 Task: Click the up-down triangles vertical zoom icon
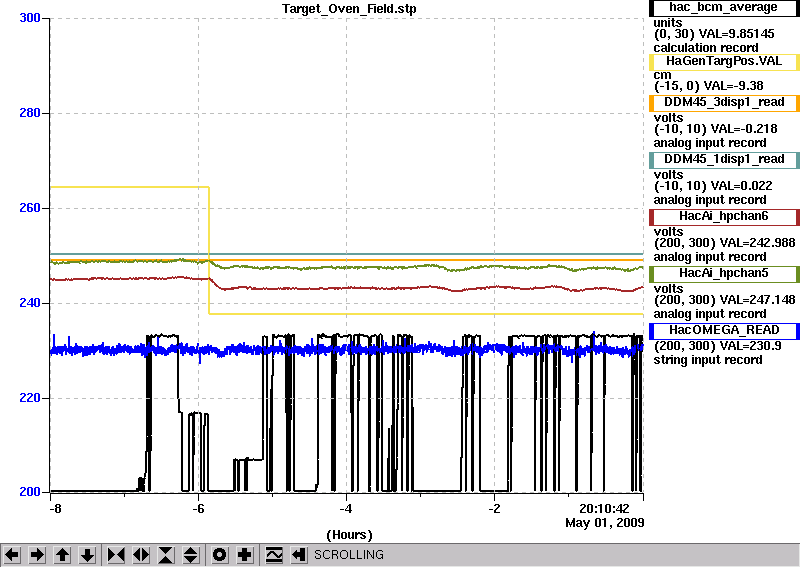191,555
